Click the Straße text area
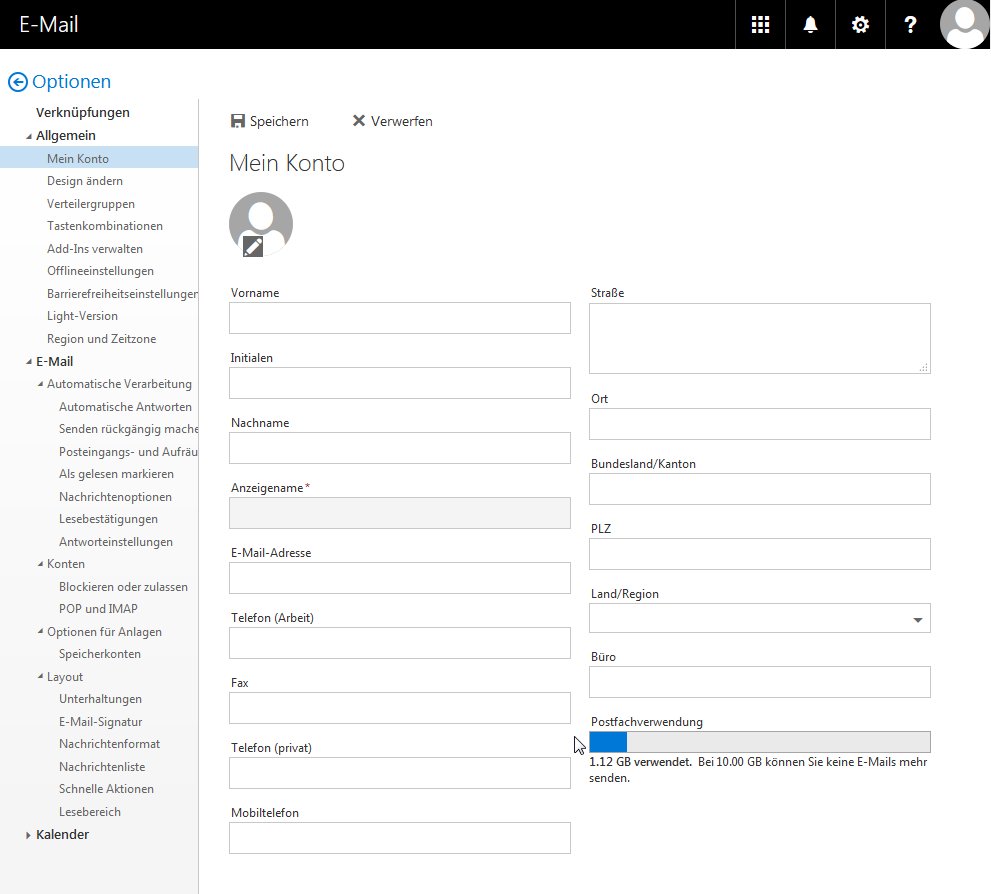Image resolution: width=991 pixels, height=894 pixels. pyautogui.click(x=760, y=339)
